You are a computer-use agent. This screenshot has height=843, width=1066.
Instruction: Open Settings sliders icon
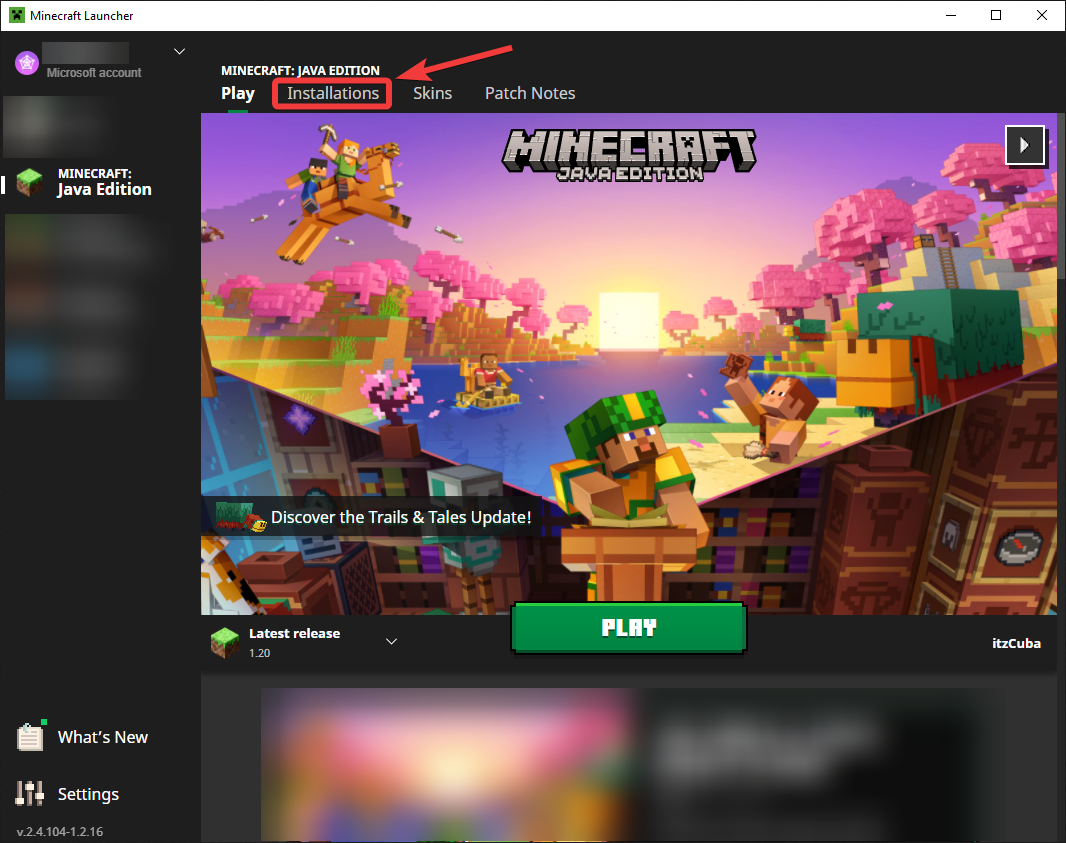point(30,794)
